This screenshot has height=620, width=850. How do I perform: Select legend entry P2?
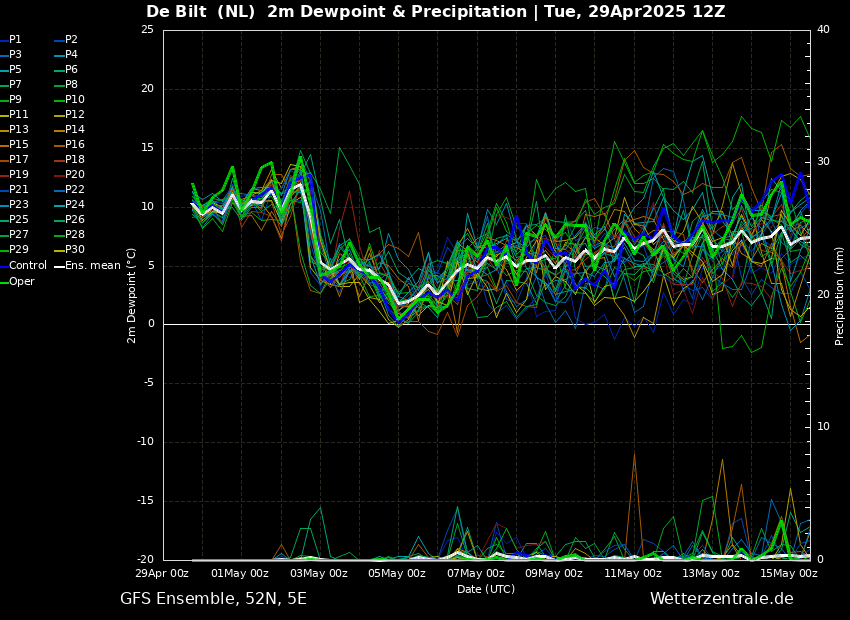(x=67, y=40)
